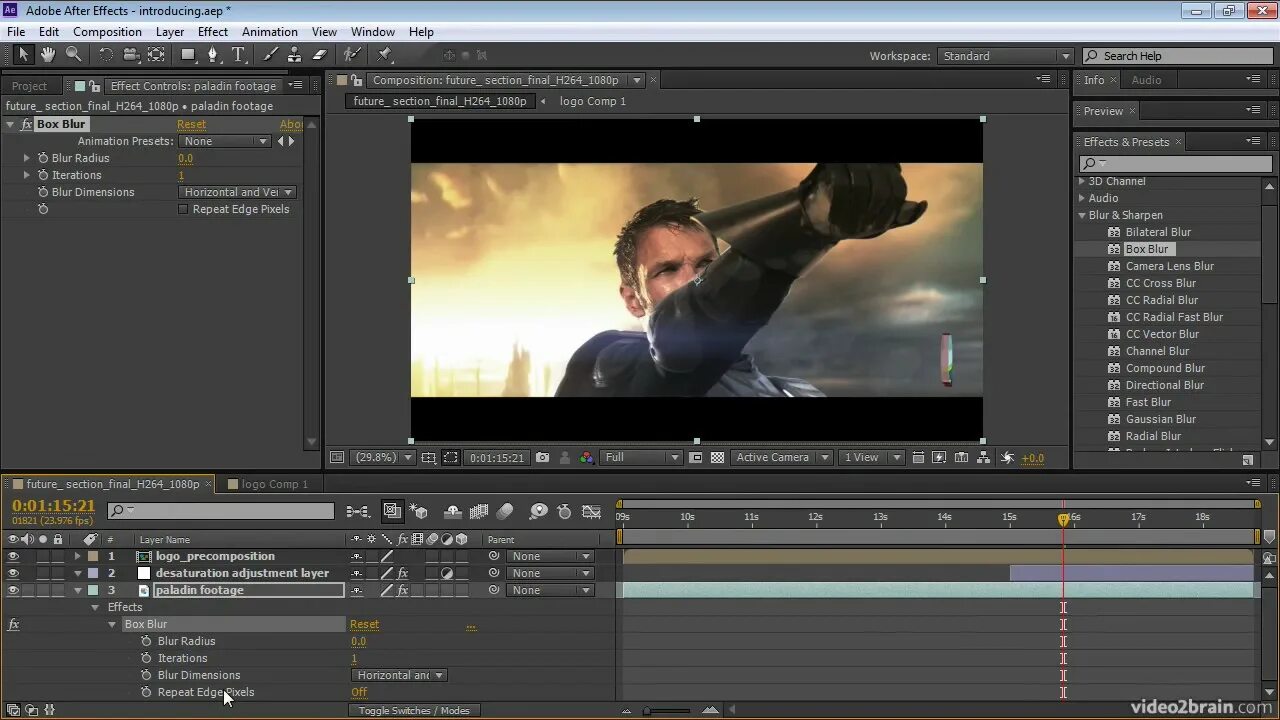Image resolution: width=1280 pixels, height=720 pixels.
Task: Select the Clone Stamp tool
Action: pyautogui.click(x=295, y=55)
